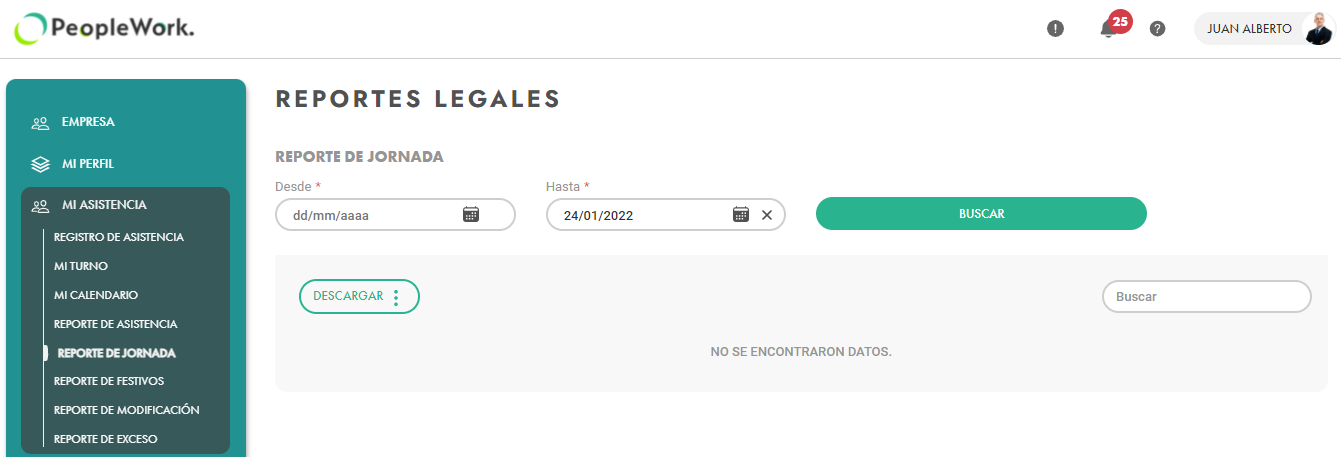Click the Buscar search text box
The height and width of the screenshot is (457, 1341).
(1206, 297)
